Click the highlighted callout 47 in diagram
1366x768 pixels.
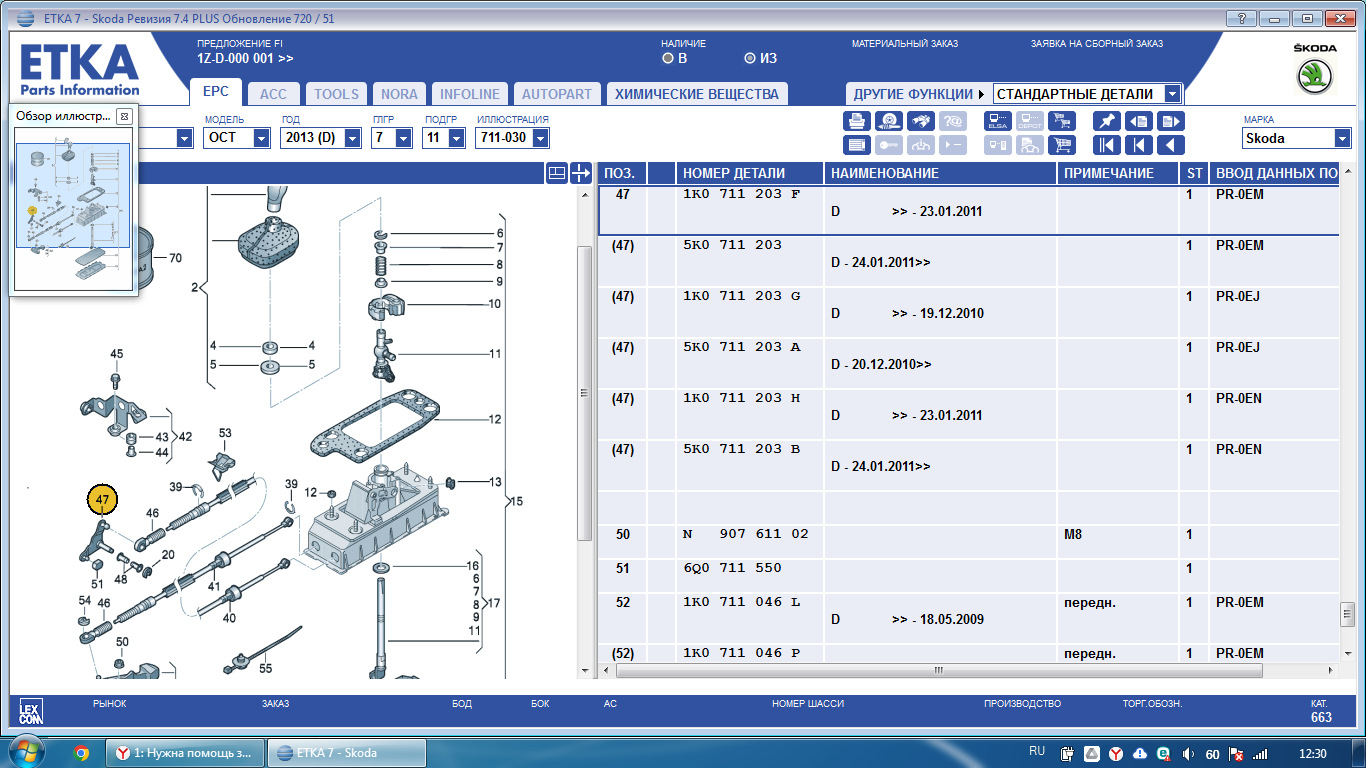tap(102, 498)
